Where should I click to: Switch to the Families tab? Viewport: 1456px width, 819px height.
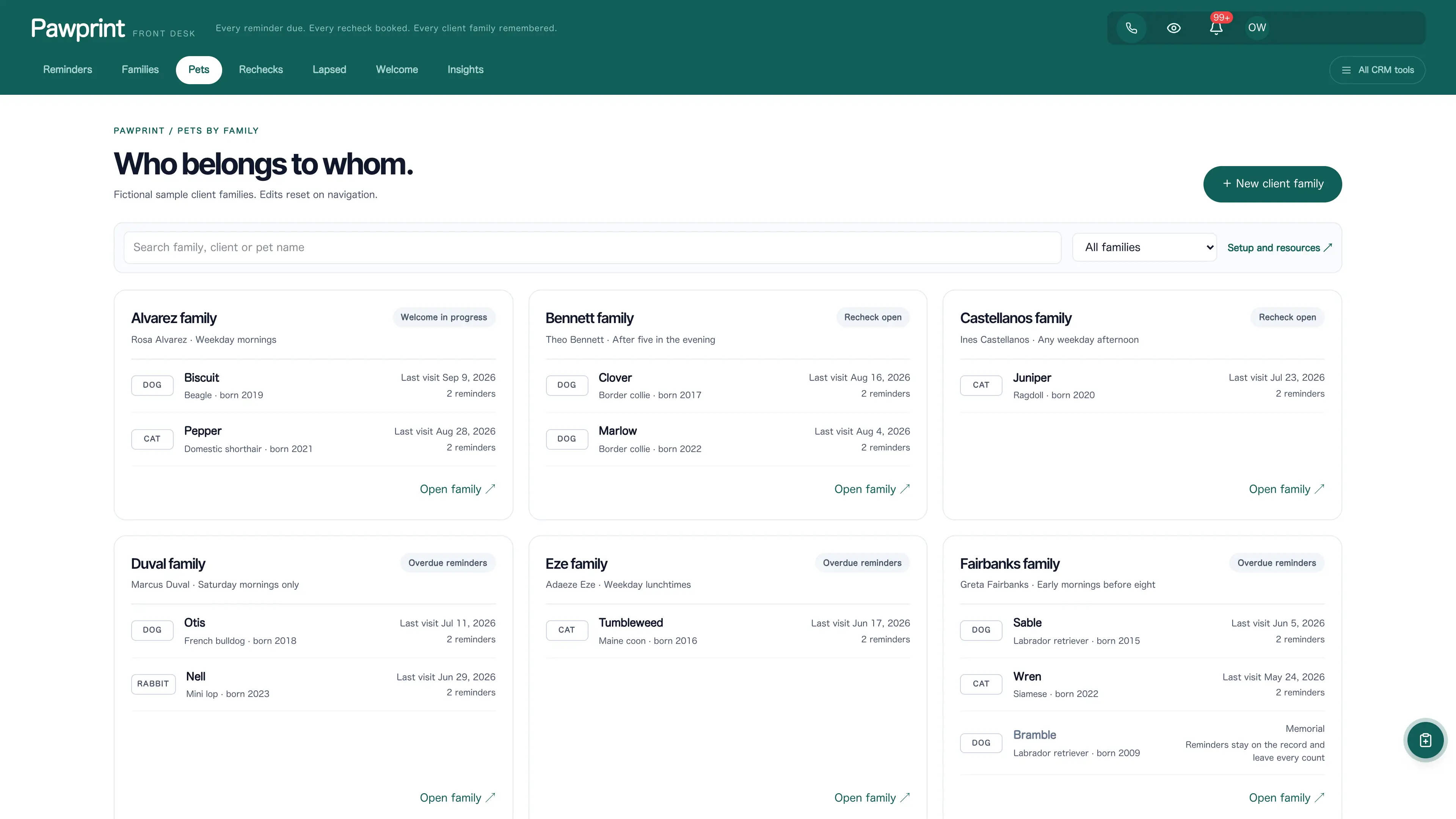pyautogui.click(x=140, y=69)
